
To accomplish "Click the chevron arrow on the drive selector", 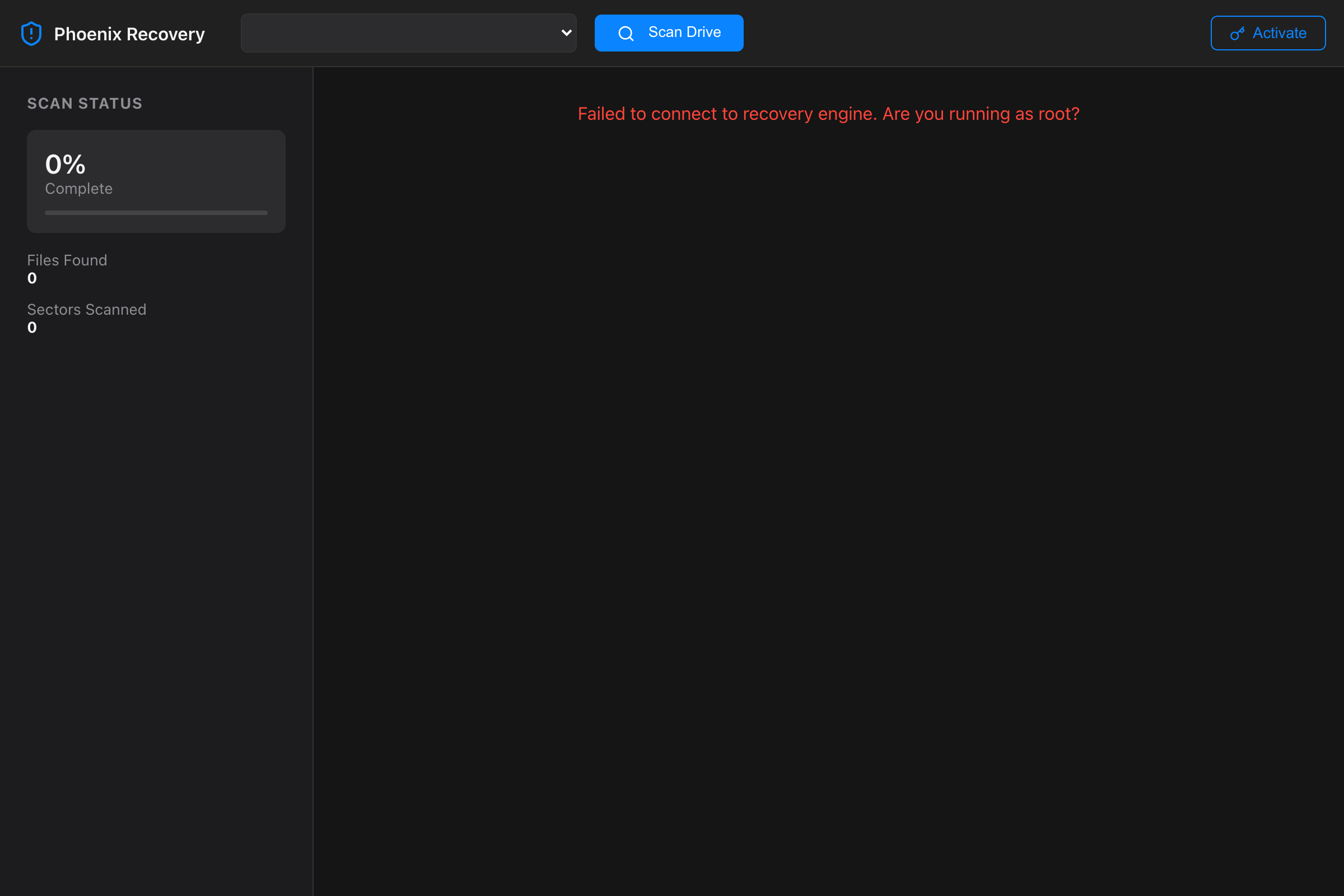I will pyautogui.click(x=565, y=33).
